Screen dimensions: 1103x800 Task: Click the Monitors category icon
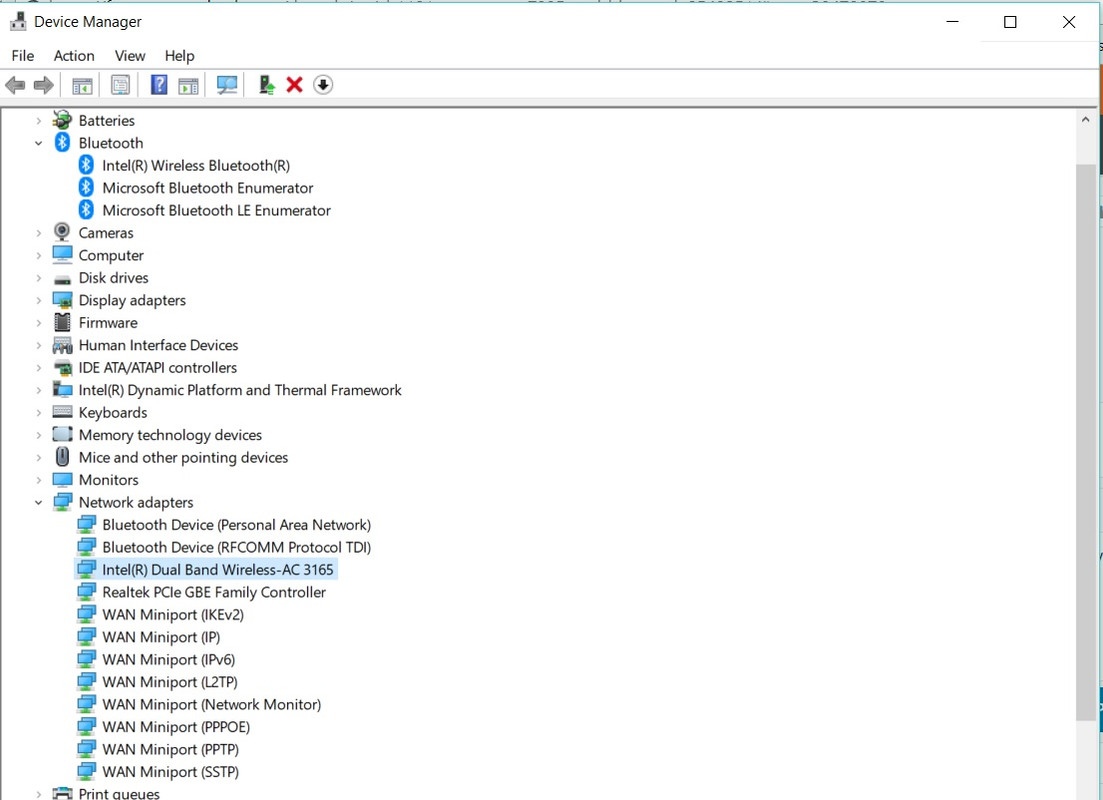(63, 480)
